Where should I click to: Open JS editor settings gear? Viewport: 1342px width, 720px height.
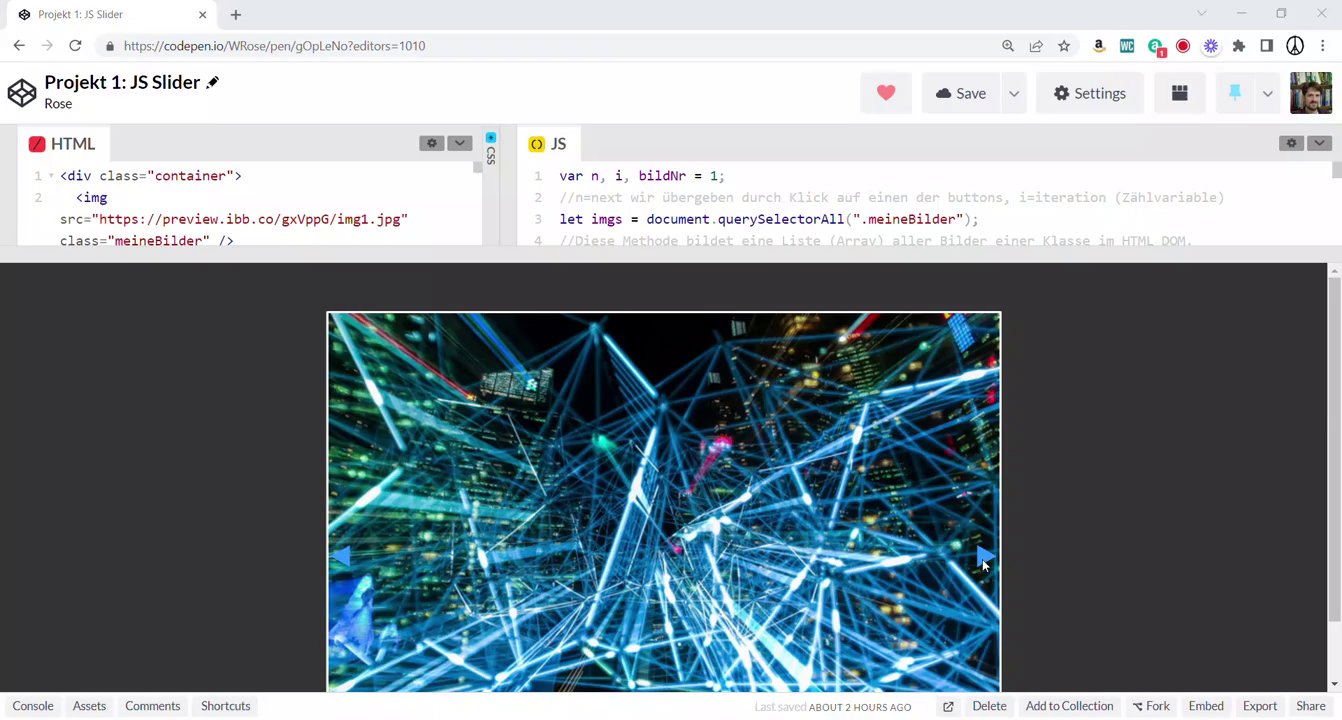1292,143
